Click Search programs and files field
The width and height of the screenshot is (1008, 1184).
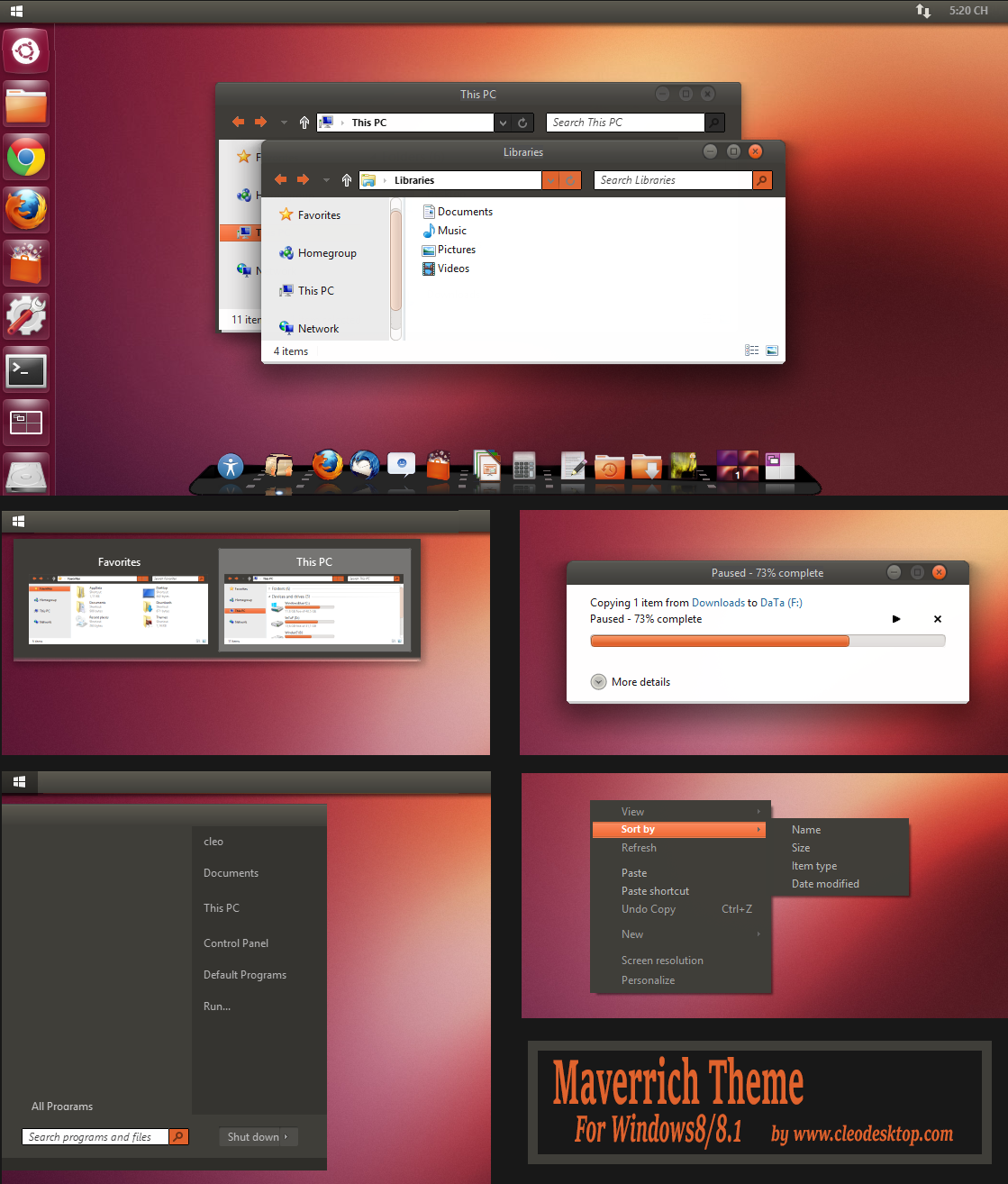tap(95, 1137)
